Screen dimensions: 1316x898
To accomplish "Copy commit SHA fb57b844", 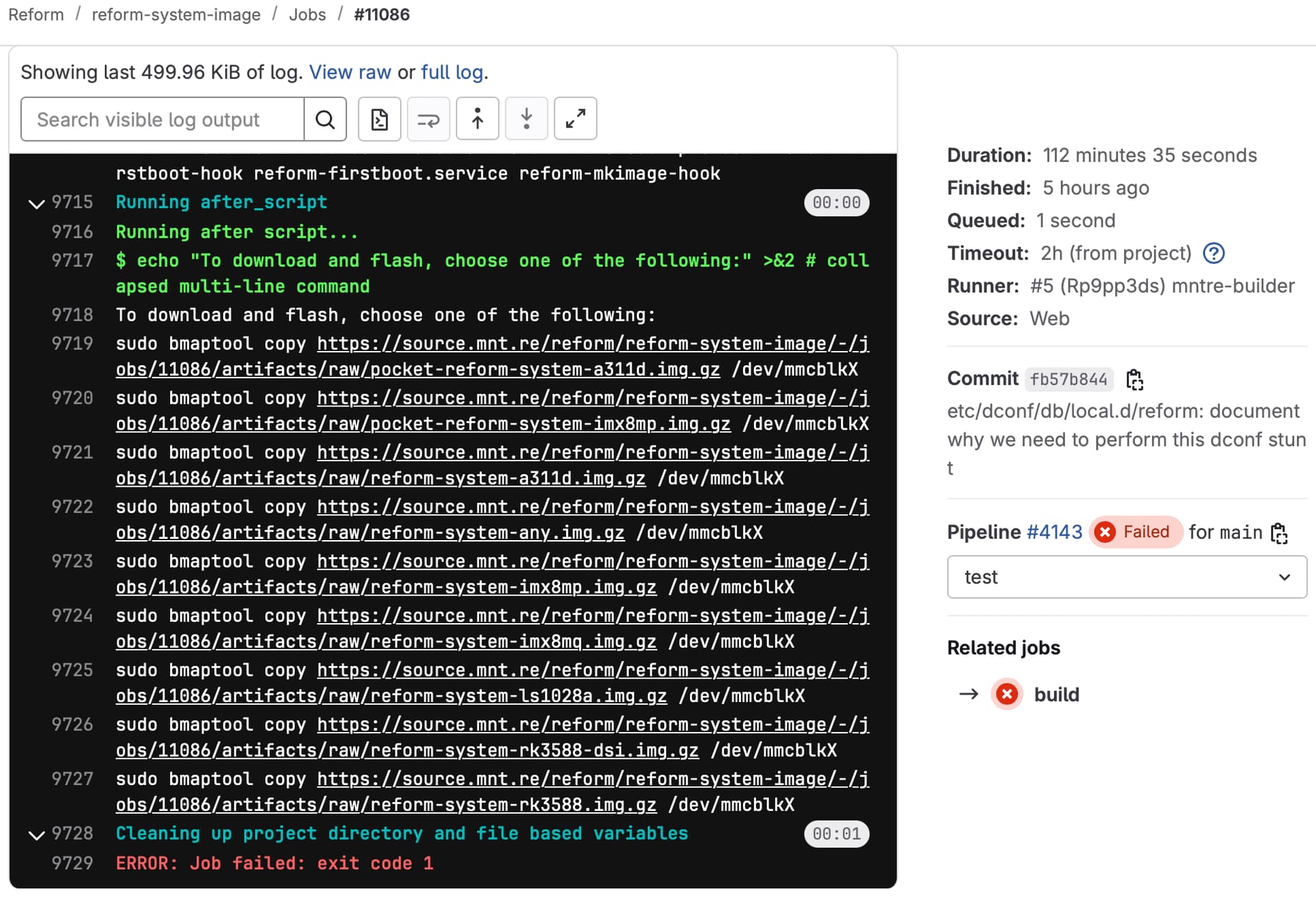I will 1134,379.
